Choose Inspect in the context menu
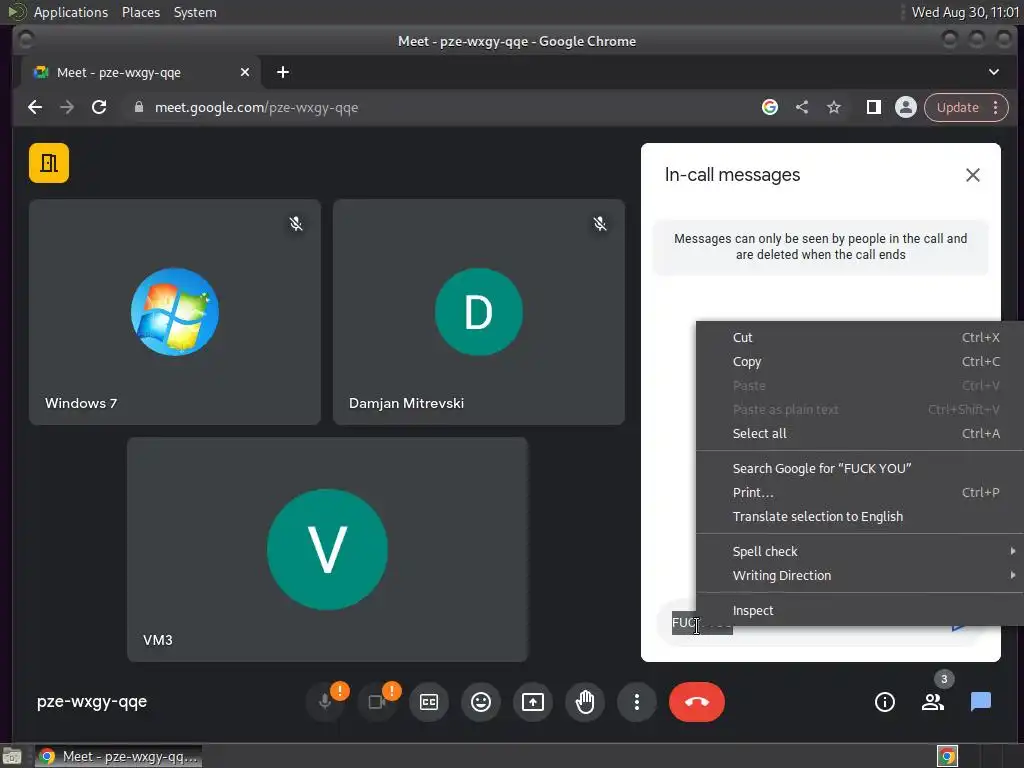 [860, 611]
